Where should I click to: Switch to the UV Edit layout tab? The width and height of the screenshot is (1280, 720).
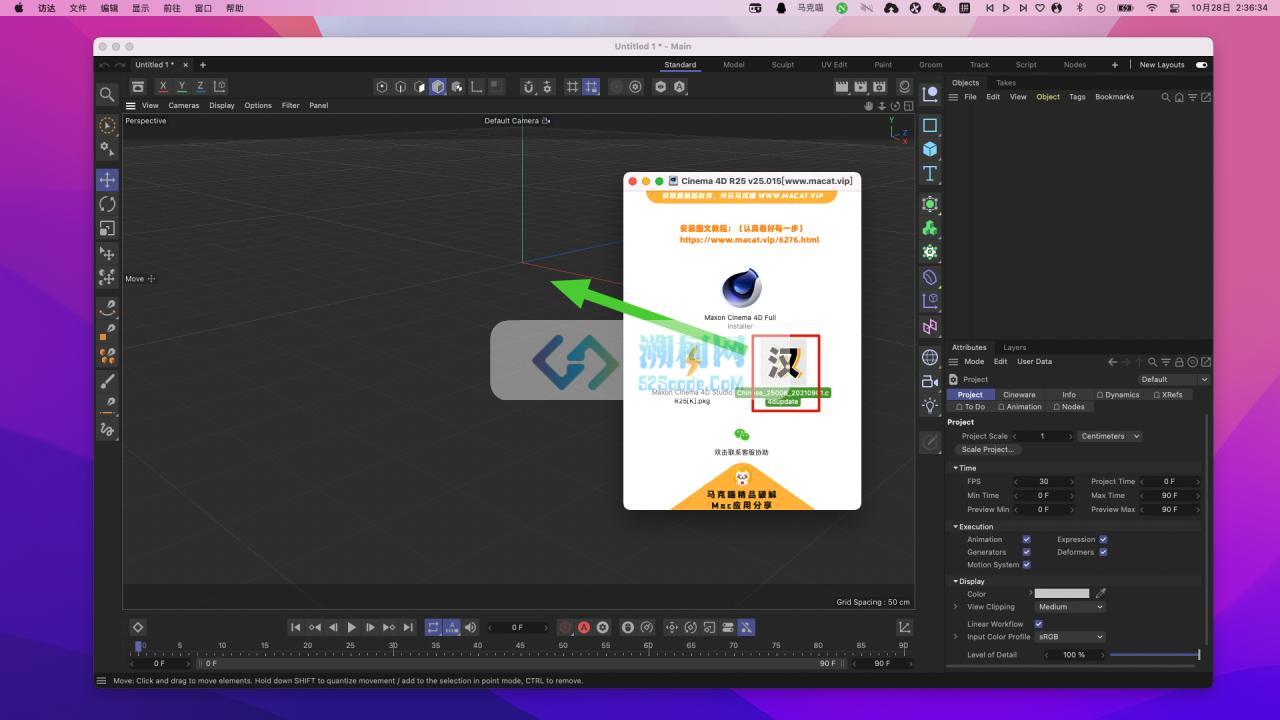[x=834, y=65]
